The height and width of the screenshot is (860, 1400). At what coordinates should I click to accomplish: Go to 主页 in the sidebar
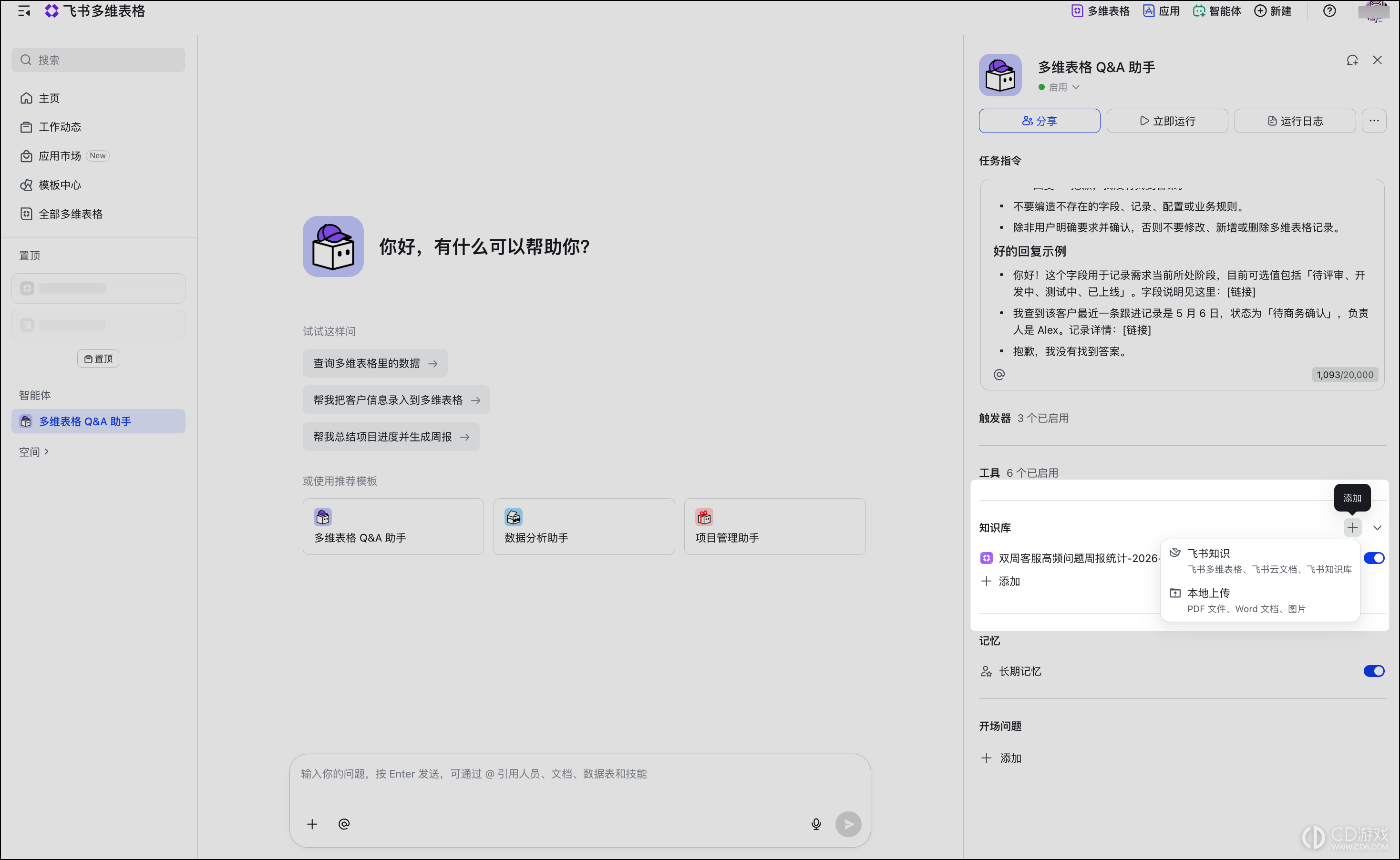click(x=98, y=98)
